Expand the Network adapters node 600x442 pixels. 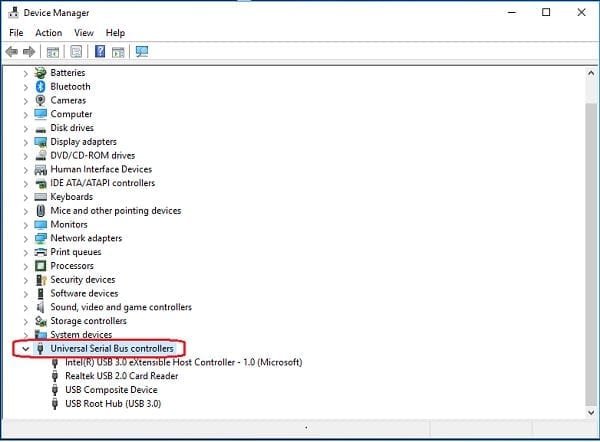(x=25, y=239)
